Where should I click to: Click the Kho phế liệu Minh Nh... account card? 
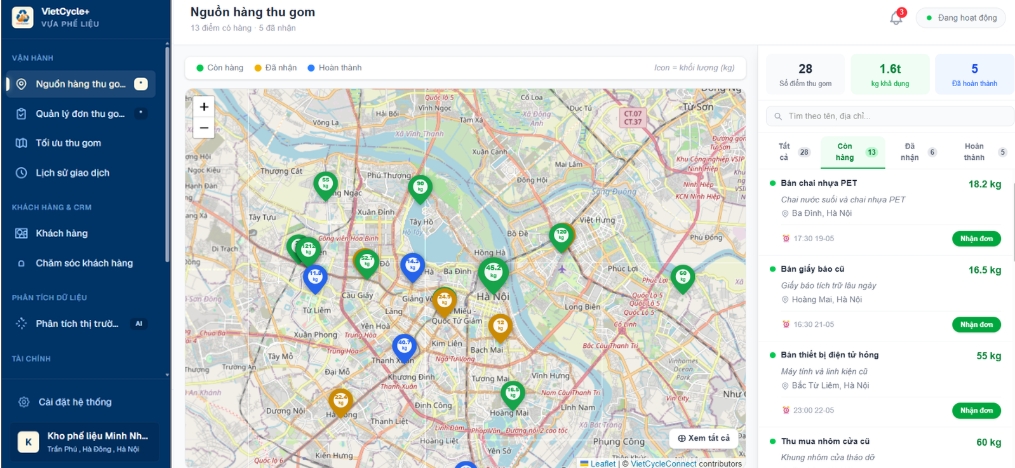click(x=85, y=442)
